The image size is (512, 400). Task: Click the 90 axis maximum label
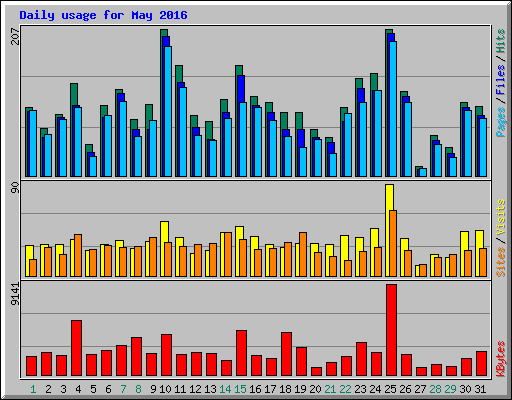click(x=15, y=188)
